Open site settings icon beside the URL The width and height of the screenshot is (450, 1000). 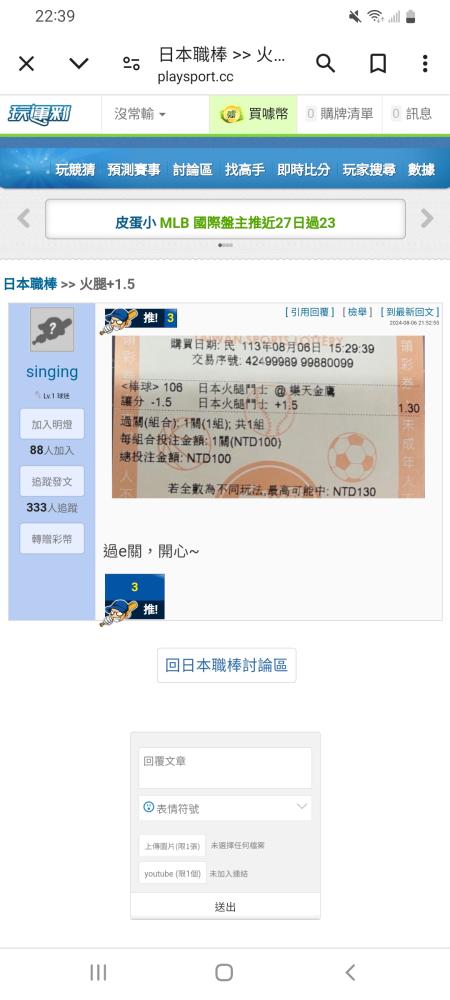(131, 63)
